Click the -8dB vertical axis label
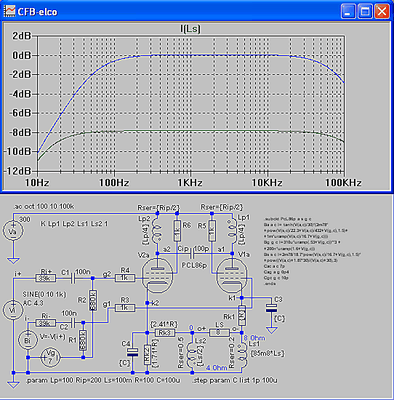The image size is (394, 400). click(19, 132)
